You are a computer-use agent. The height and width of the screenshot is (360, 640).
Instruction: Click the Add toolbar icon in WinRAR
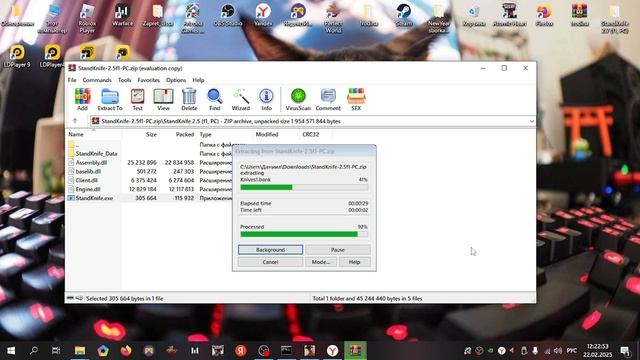click(x=82, y=100)
